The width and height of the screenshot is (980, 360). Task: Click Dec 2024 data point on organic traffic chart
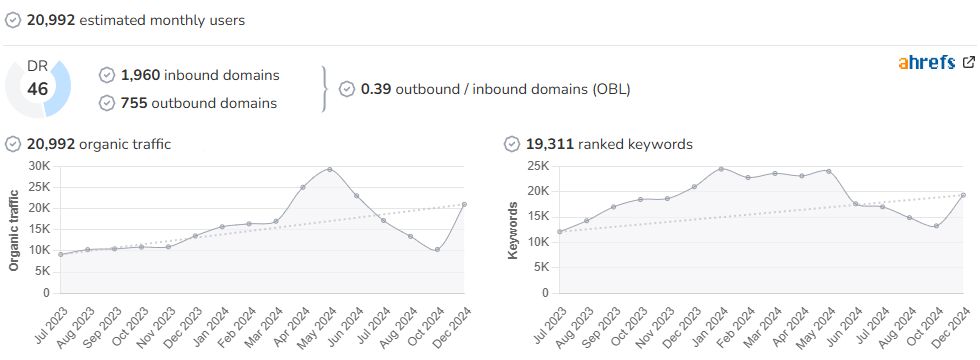pos(464,204)
